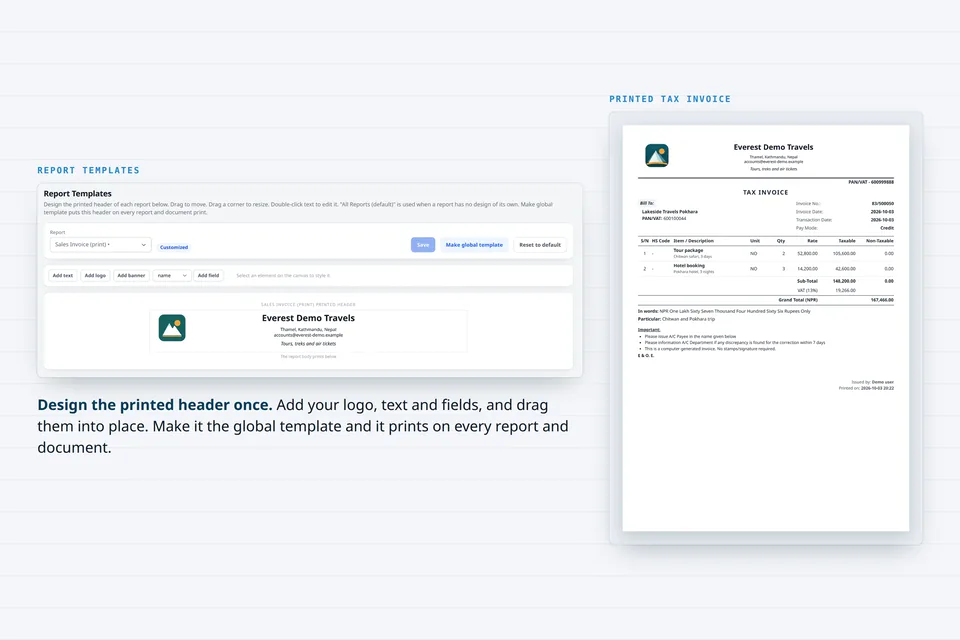Click the Save button
Screen dimensions: 960x640
423,244
